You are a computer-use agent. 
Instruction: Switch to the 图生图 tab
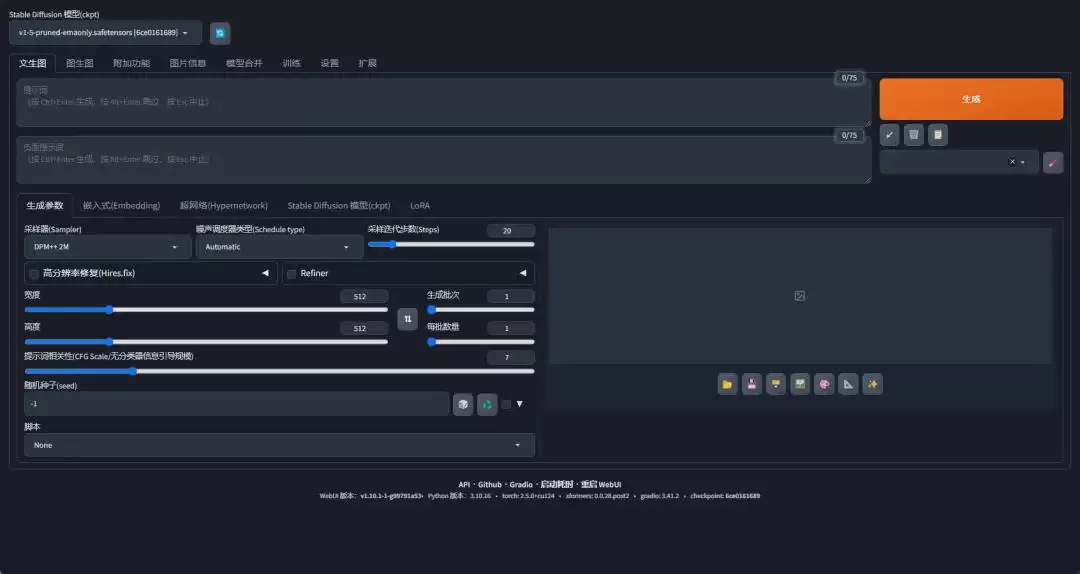point(80,63)
